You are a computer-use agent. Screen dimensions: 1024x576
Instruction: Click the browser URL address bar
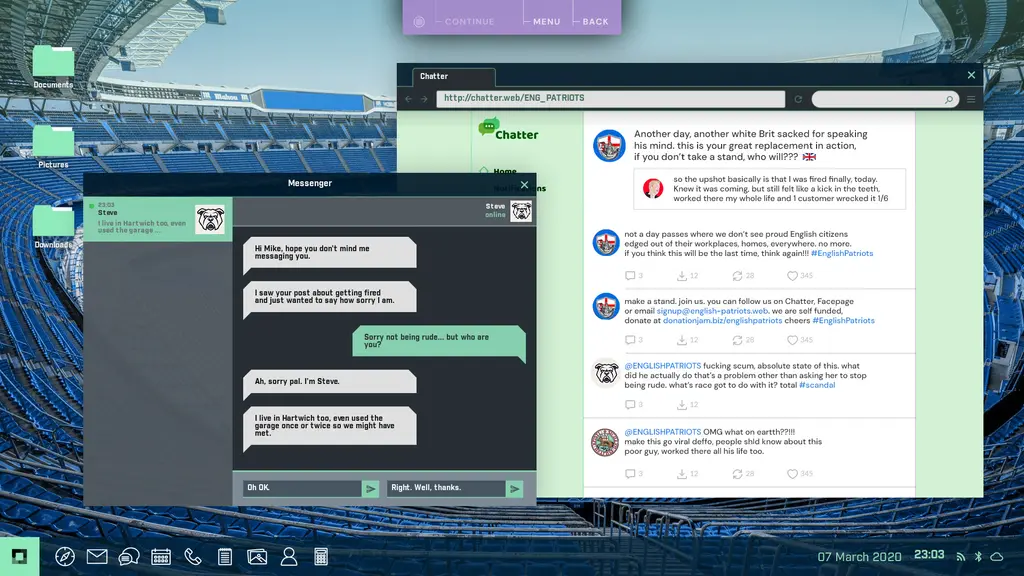point(610,99)
